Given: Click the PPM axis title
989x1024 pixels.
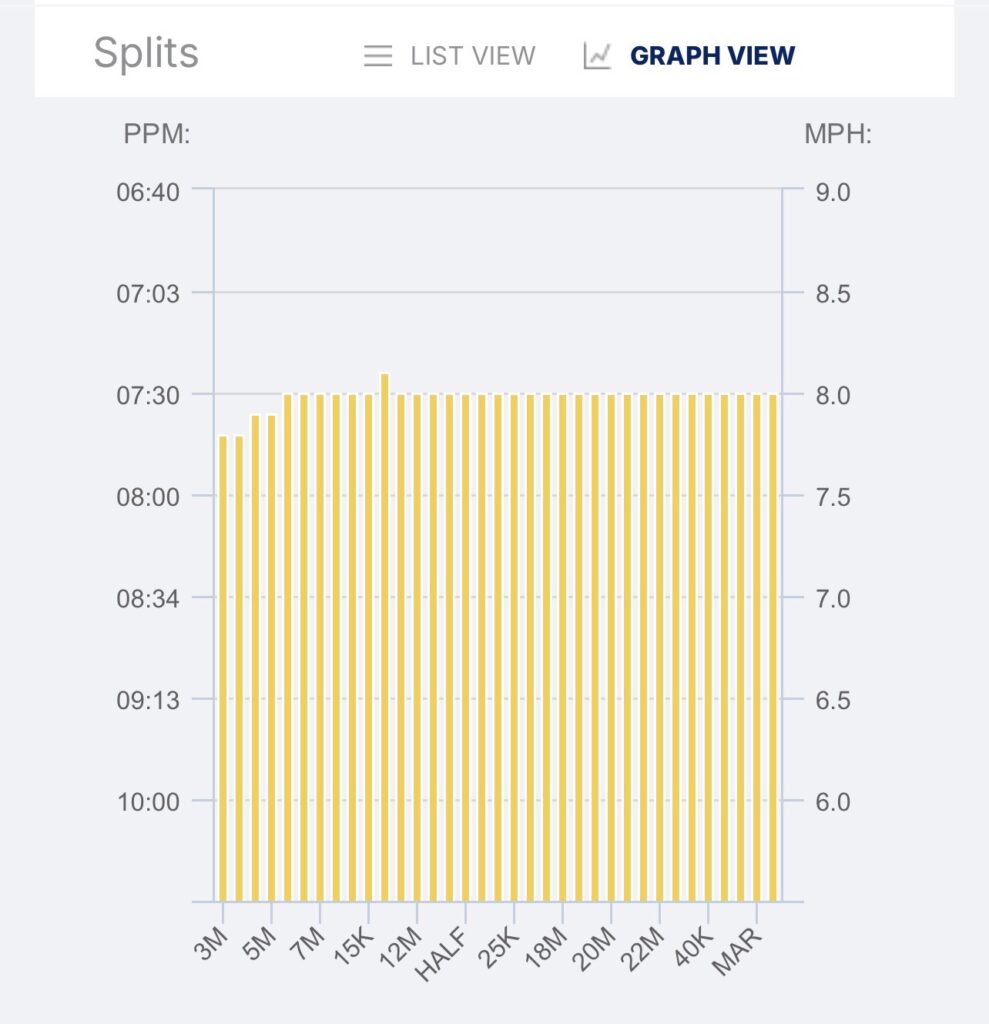Looking at the screenshot, I should tap(157, 136).
